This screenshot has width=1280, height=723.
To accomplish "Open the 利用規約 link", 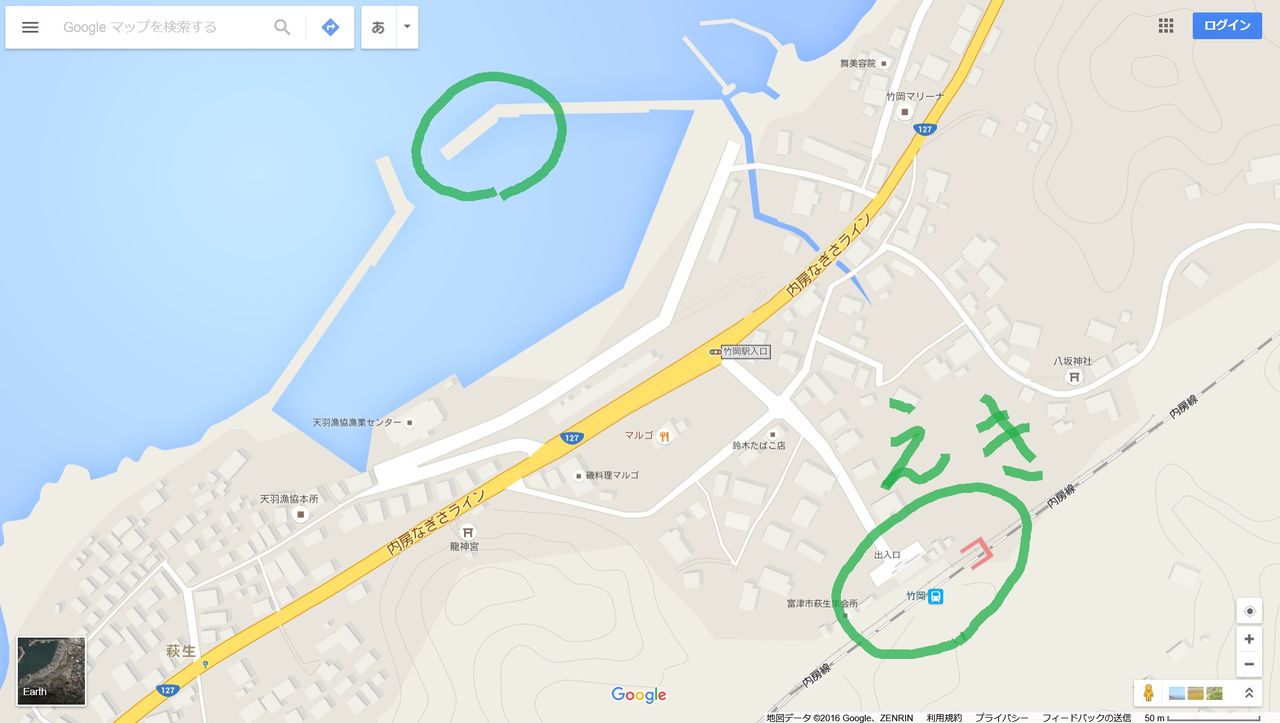I will [944, 717].
